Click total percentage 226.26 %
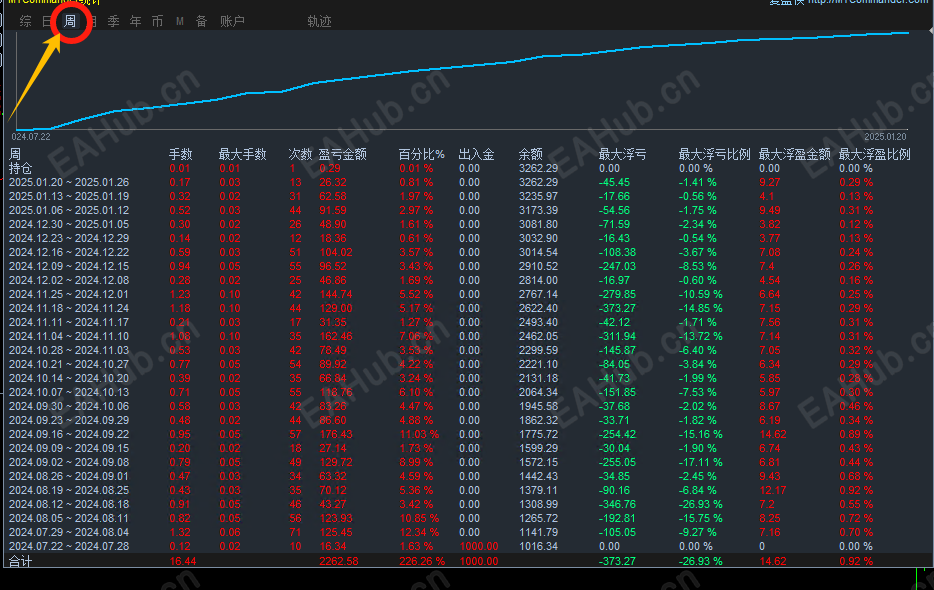The width and height of the screenshot is (934, 590). 422,561
